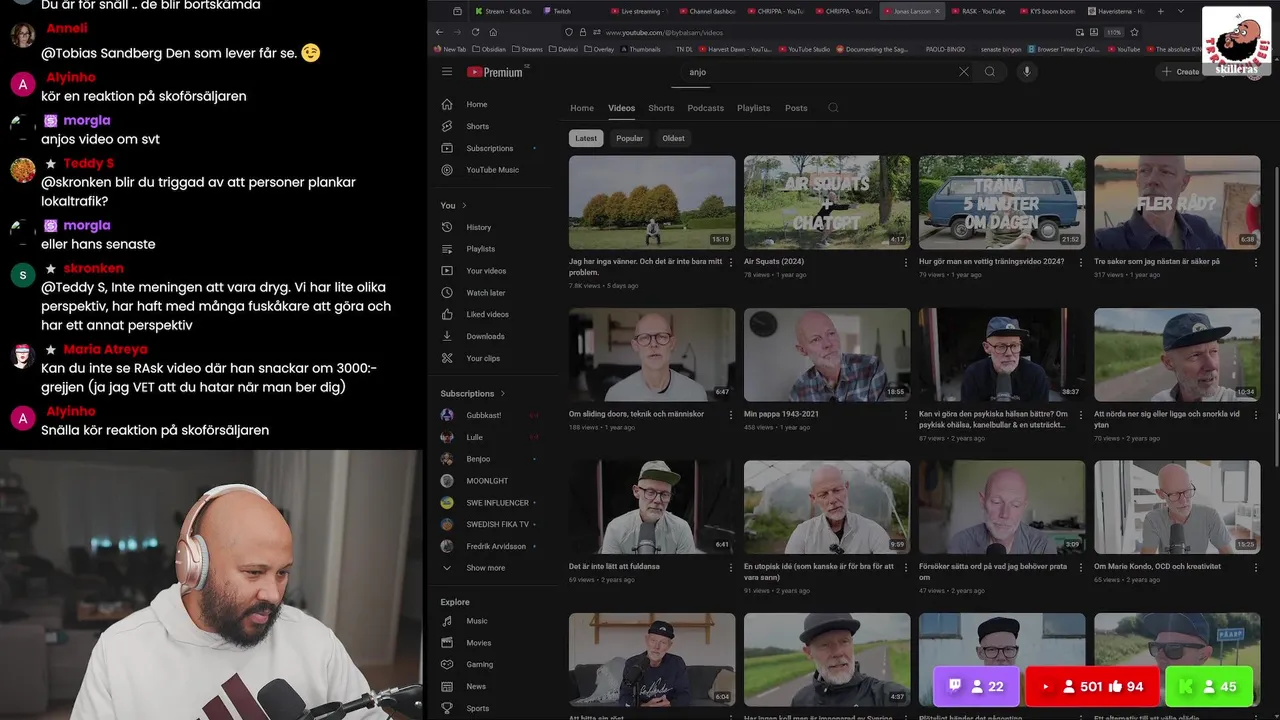Click the YouTube Premium logo

[495, 72]
